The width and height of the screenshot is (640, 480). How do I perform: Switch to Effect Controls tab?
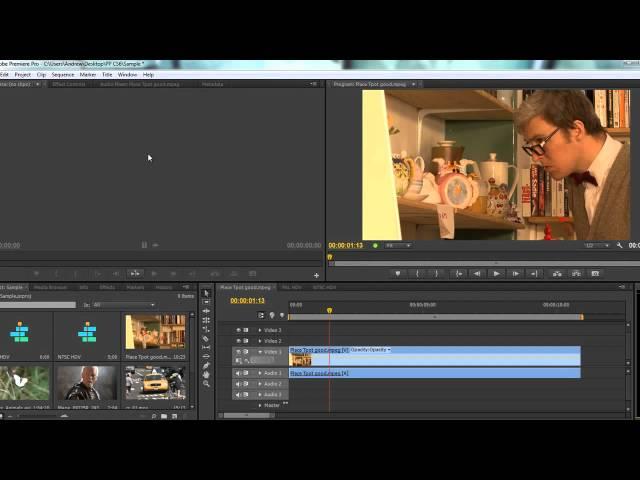[69, 84]
